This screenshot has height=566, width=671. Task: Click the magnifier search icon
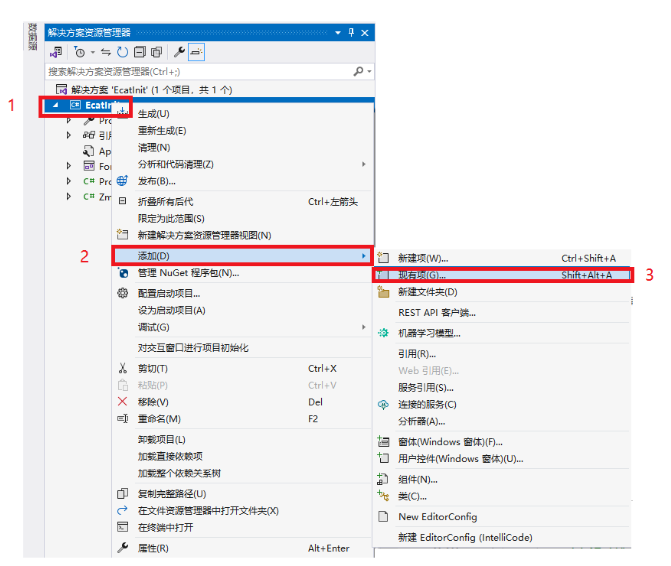tap(358, 71)
